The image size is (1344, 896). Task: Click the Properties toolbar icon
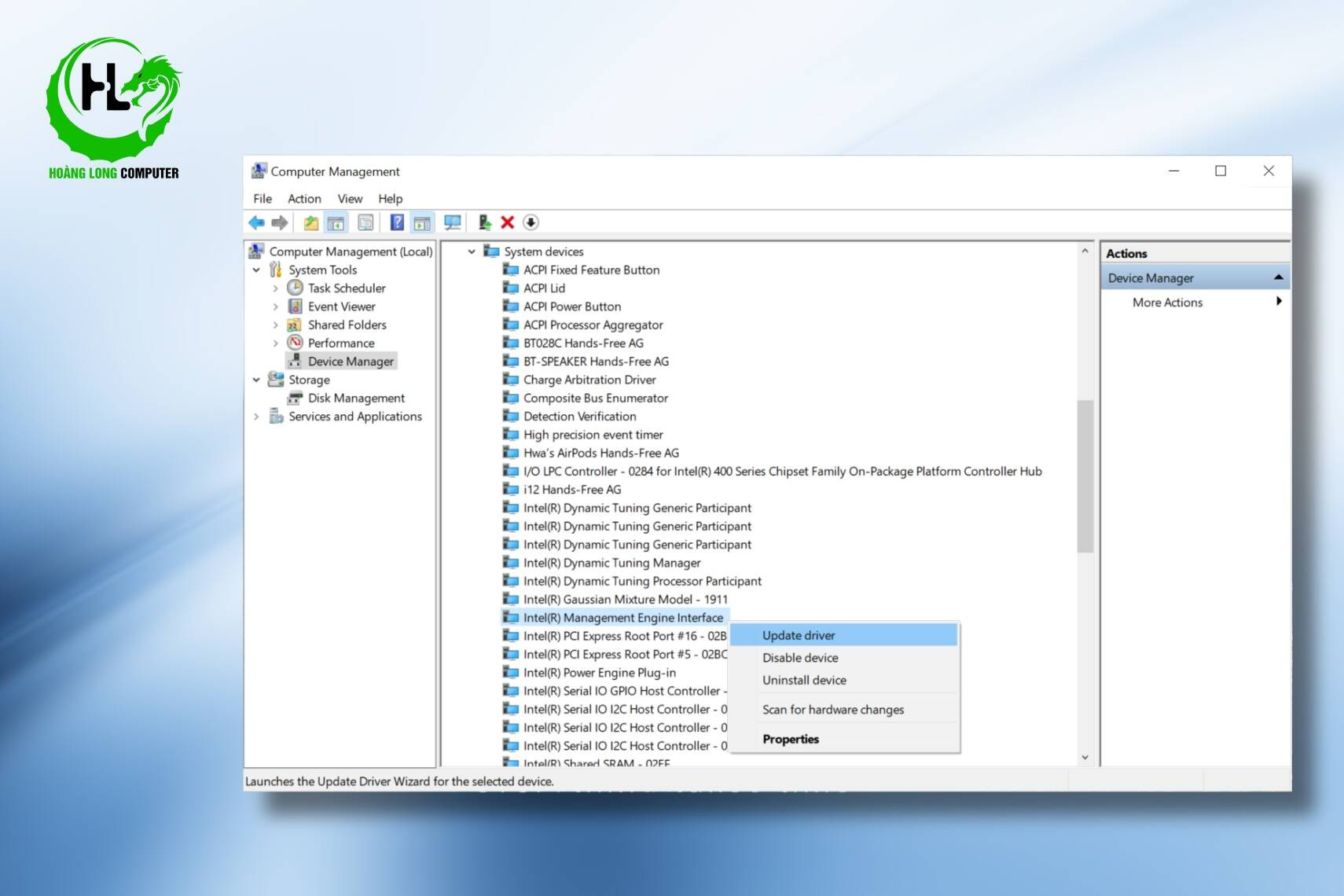[x=365, y=222]
